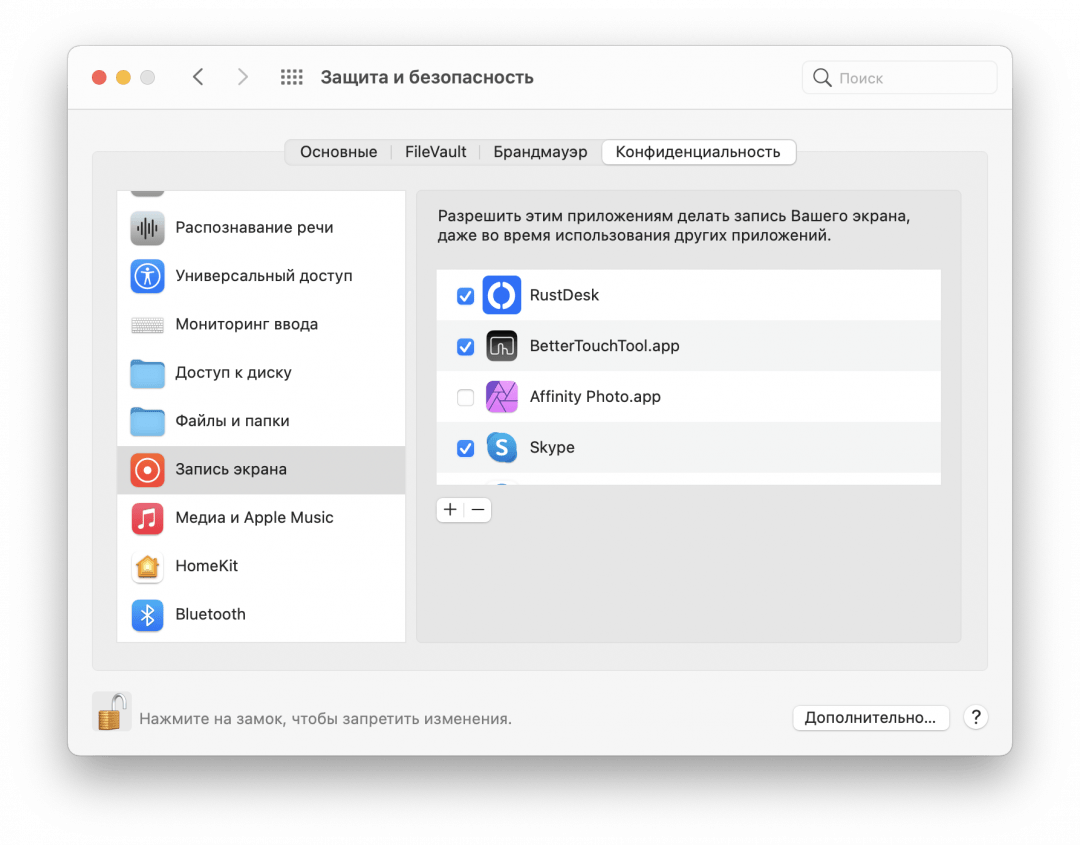Select Bluetooth in the privacy list
Viewport: 1080px width, 845px height.
point(210,615)
